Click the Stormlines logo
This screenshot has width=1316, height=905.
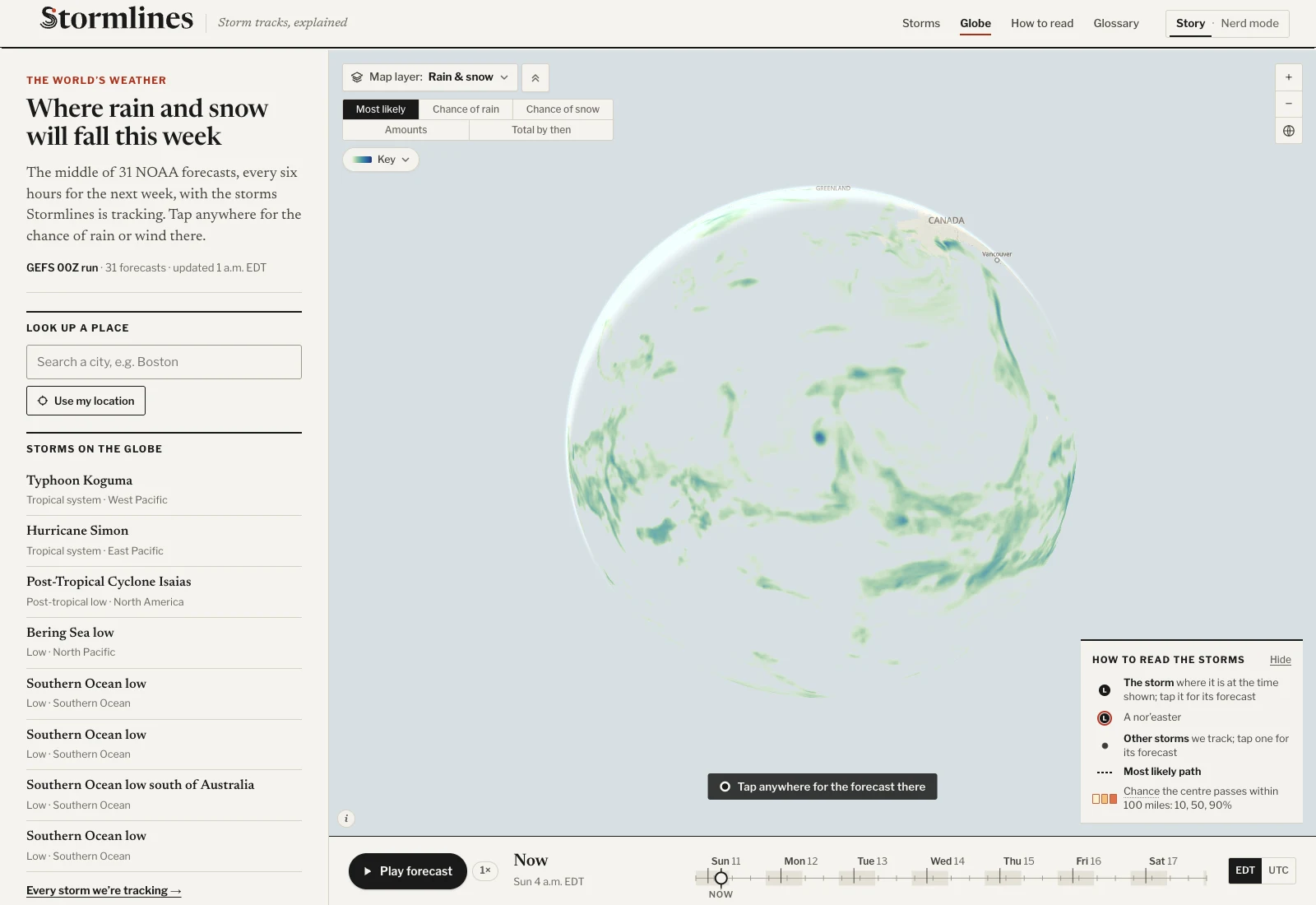(x=117, y=18)
